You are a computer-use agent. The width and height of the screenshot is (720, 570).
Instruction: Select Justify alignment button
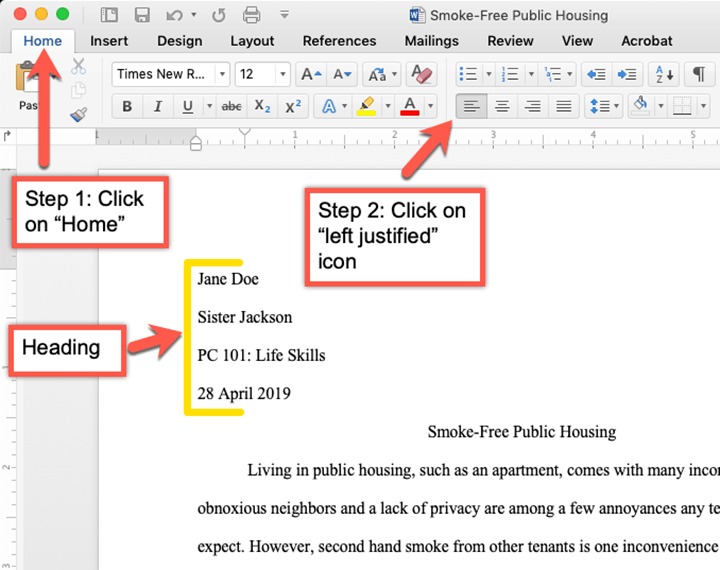pos(563,107)
